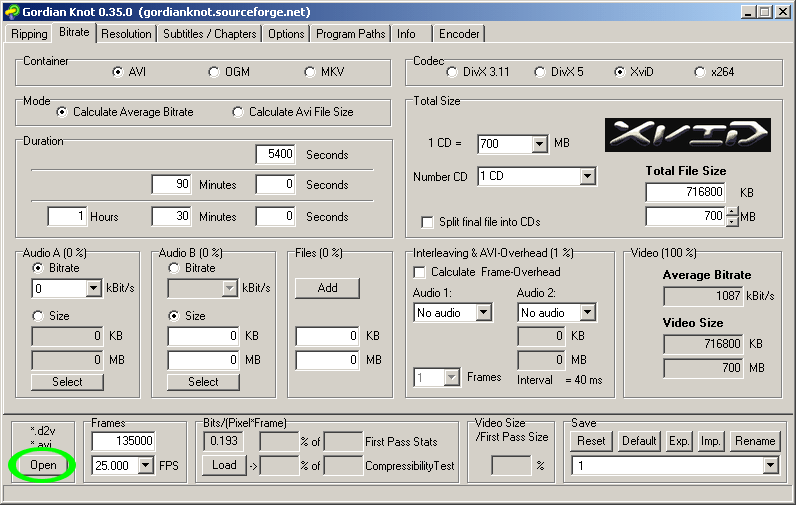Click the Duration 5400 Seconds field
Screen dimensions: 796x505
275,154
